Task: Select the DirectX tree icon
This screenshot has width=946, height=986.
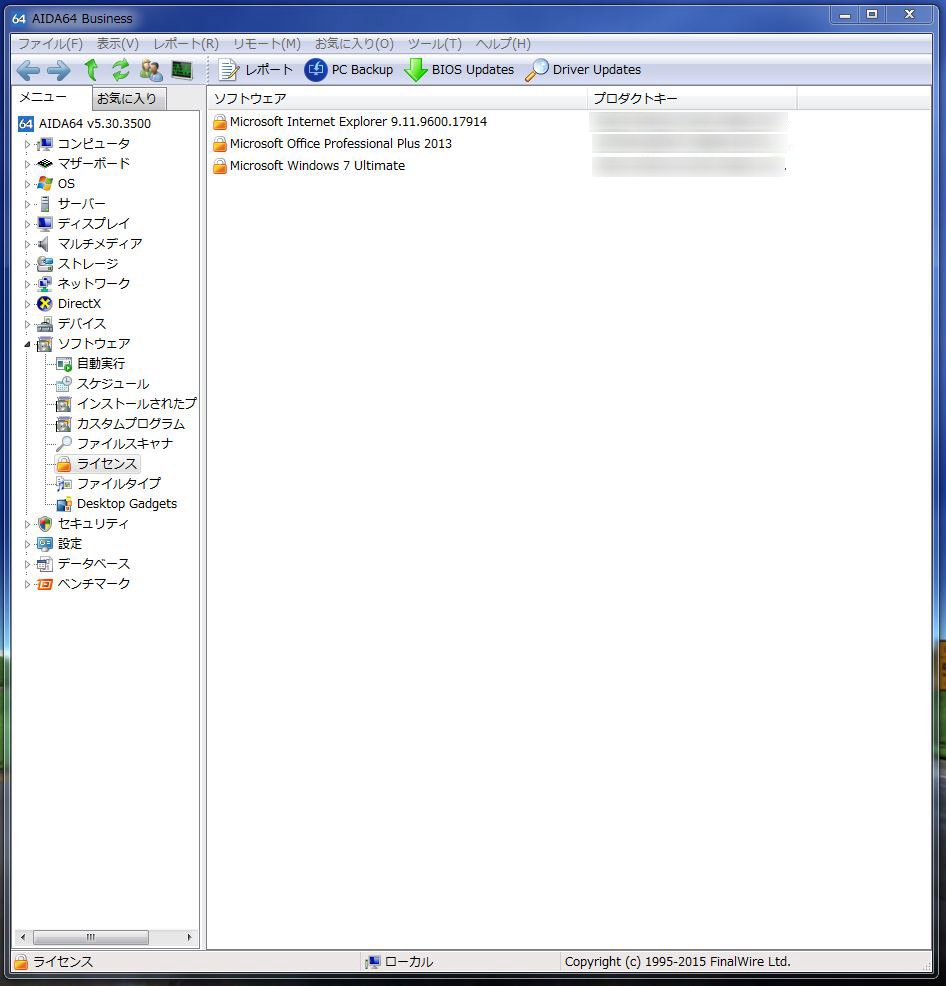Action: coord(45,304)
